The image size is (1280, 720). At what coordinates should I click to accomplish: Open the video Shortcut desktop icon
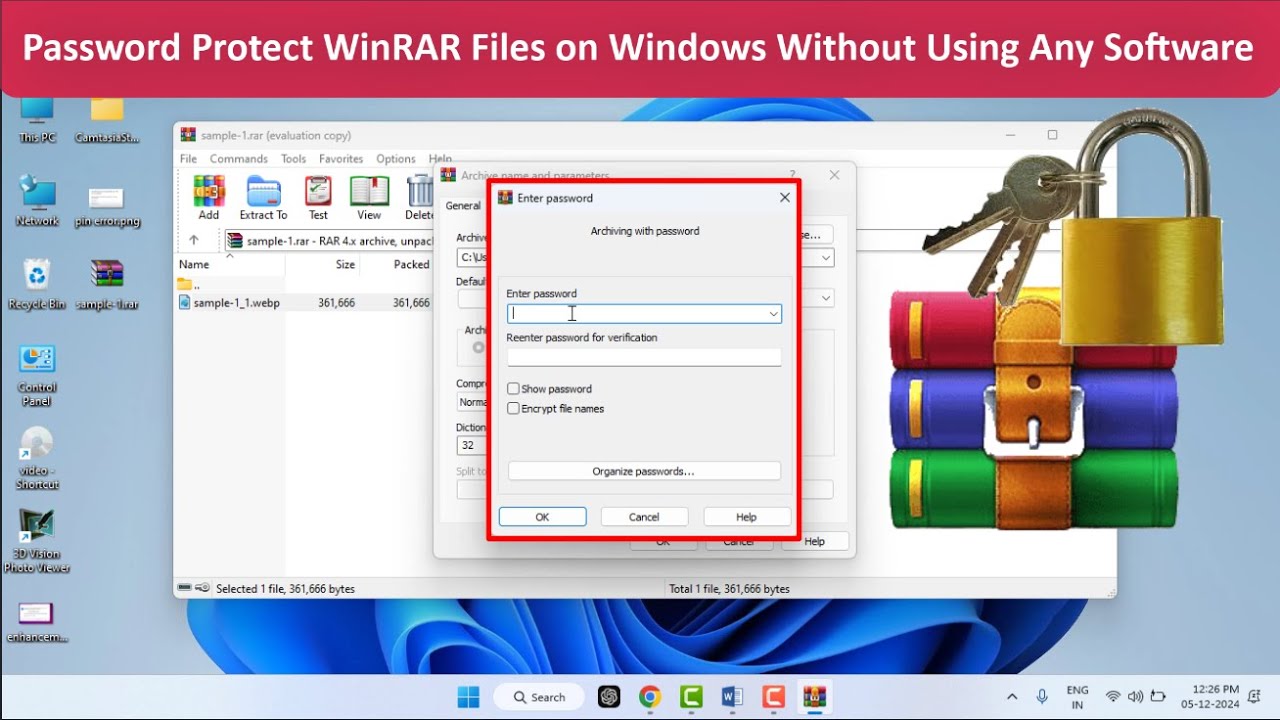click(x=37, y=458)
